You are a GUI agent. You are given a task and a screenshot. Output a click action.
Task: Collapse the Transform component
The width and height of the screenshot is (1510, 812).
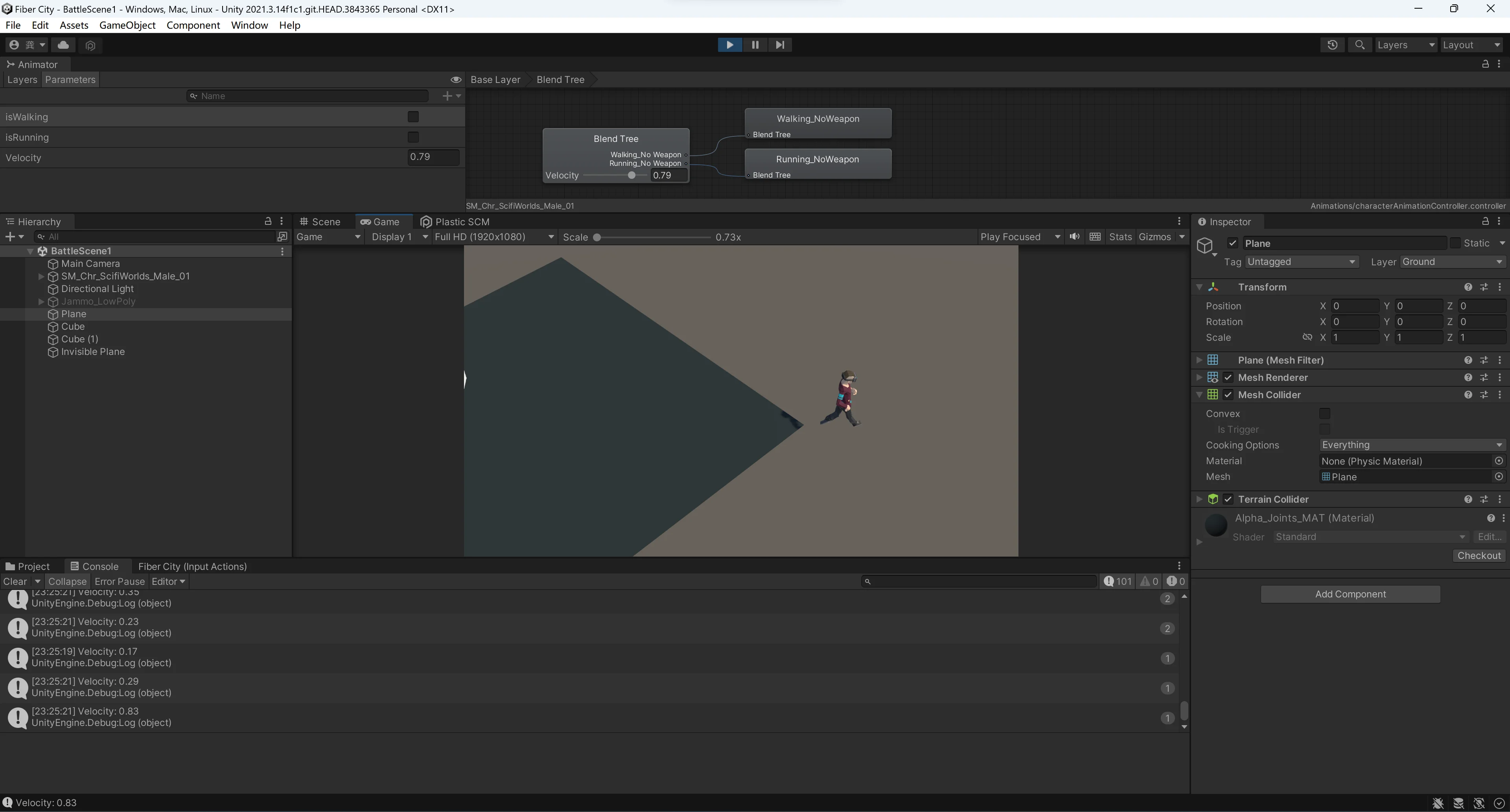(x=1199, y=287)
